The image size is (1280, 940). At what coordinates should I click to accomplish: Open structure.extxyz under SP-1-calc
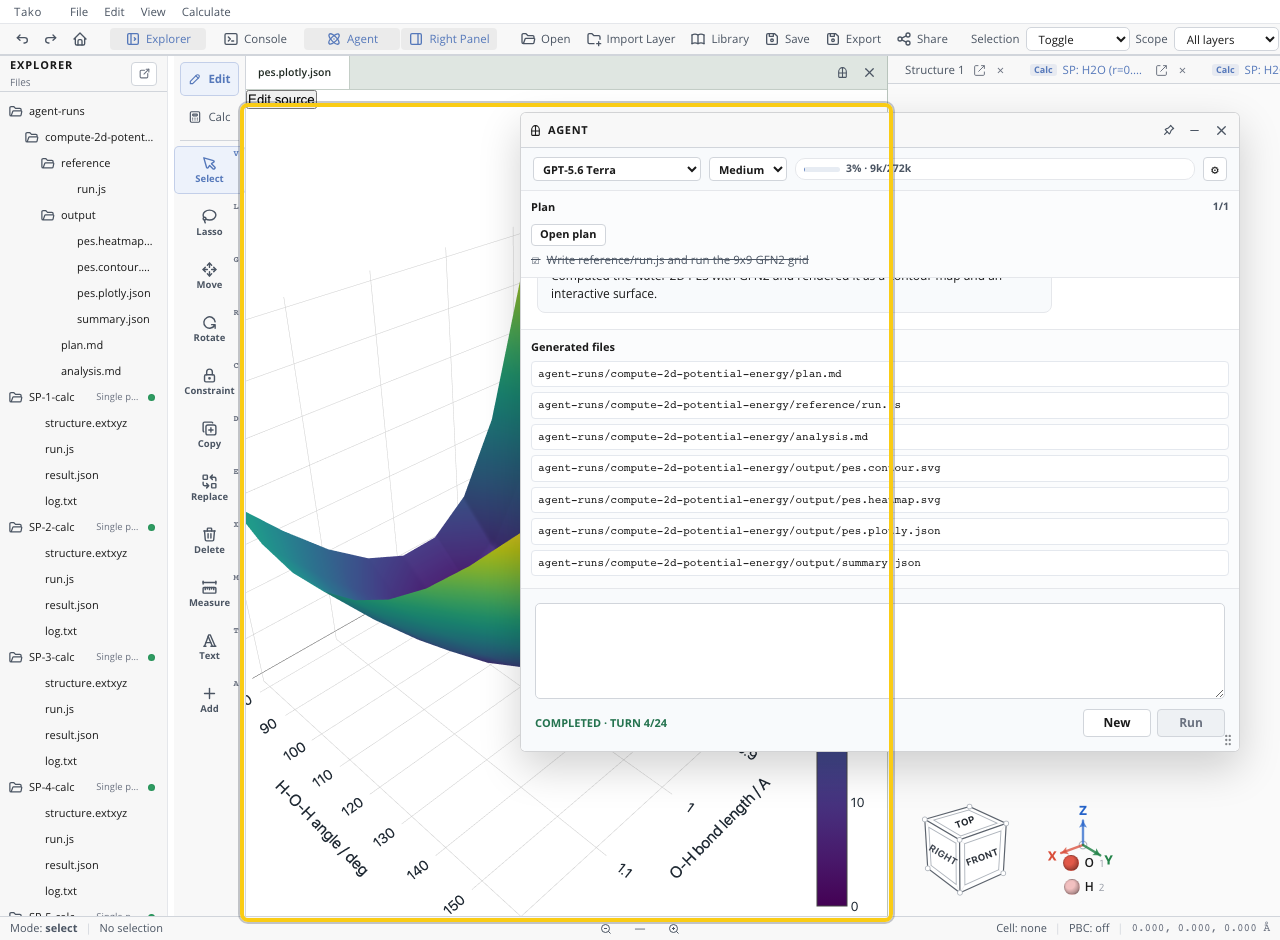click(x=86, y=423)
